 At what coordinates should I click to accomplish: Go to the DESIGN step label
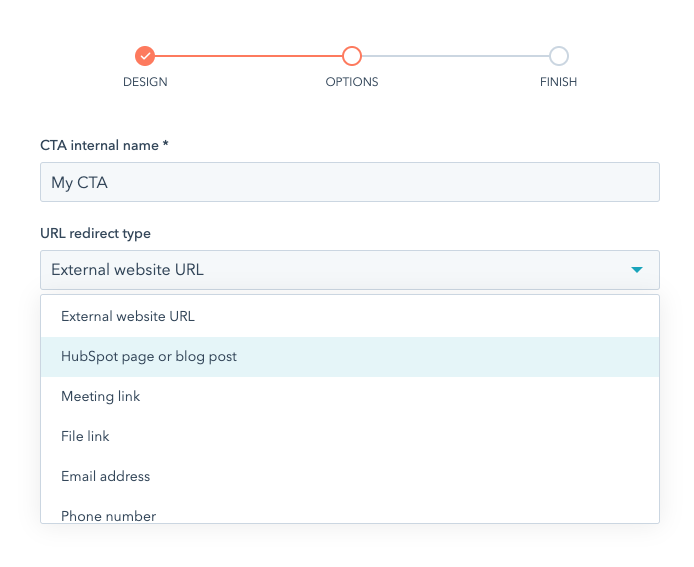[x=145, y=82]
